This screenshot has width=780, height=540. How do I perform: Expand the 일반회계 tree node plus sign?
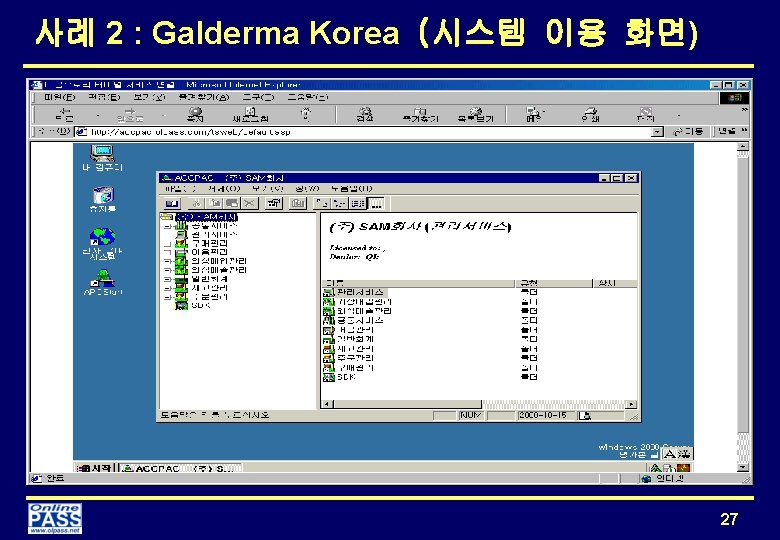click(168, 279)
